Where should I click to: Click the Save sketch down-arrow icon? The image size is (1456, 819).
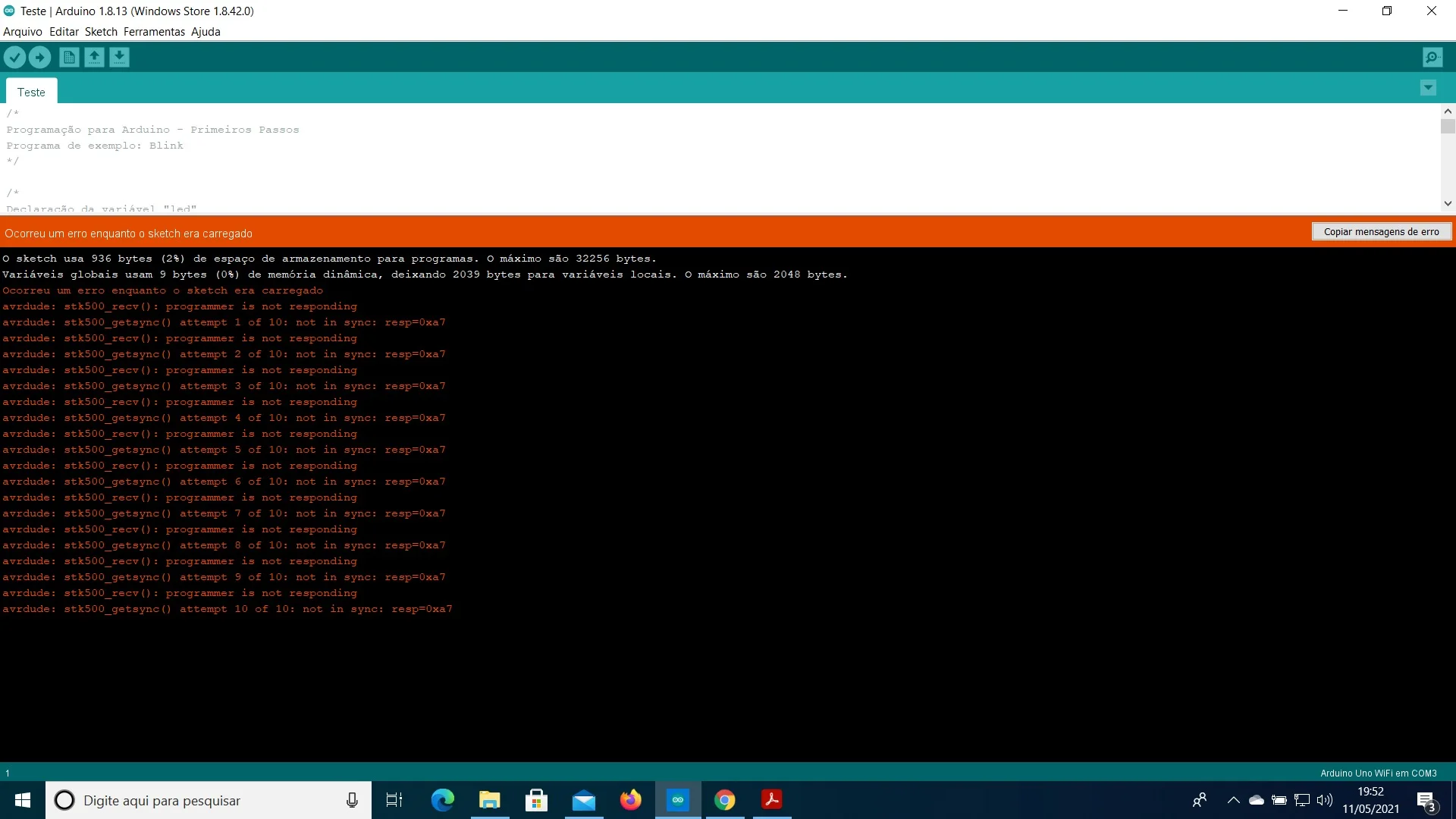[119, 57]
